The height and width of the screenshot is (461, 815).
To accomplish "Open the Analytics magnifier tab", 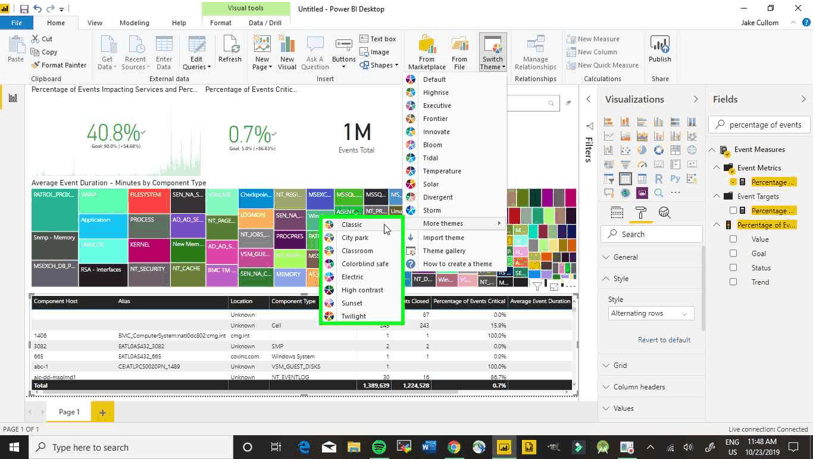I will (x=664, y=213).
